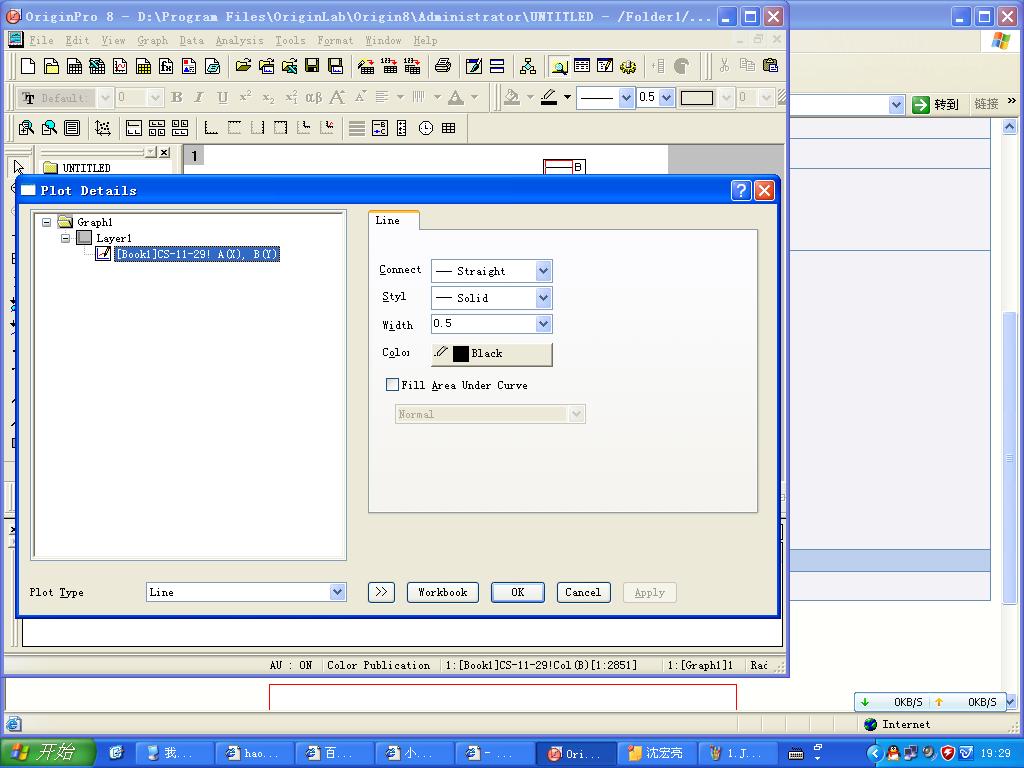Click the Cancel button
1024x768 pixels.
[583, 592]
